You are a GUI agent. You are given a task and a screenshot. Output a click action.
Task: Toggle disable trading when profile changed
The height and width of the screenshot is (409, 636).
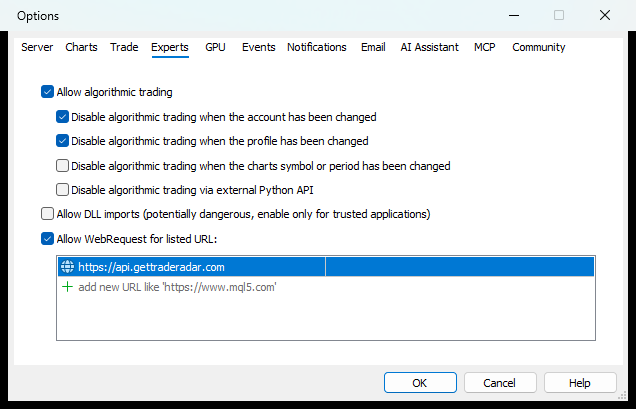coord(62,141)
